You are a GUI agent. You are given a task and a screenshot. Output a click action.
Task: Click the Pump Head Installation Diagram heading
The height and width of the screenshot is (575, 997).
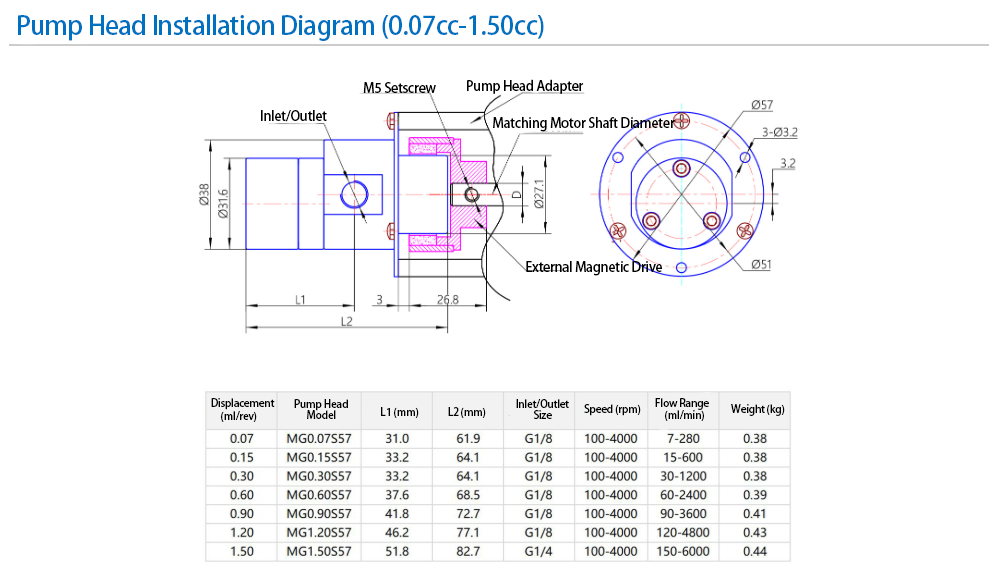click(280, 25)
